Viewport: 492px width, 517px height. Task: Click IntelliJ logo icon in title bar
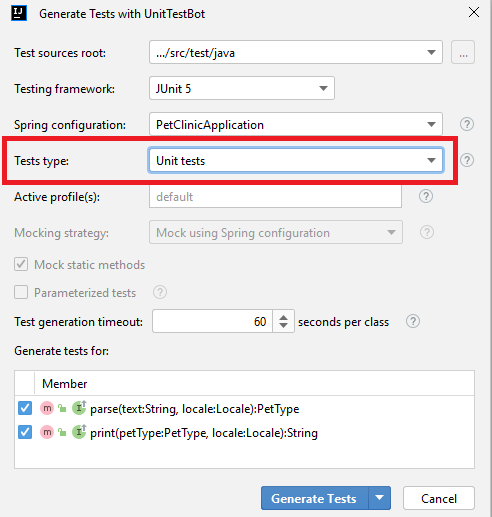point(19,14)
